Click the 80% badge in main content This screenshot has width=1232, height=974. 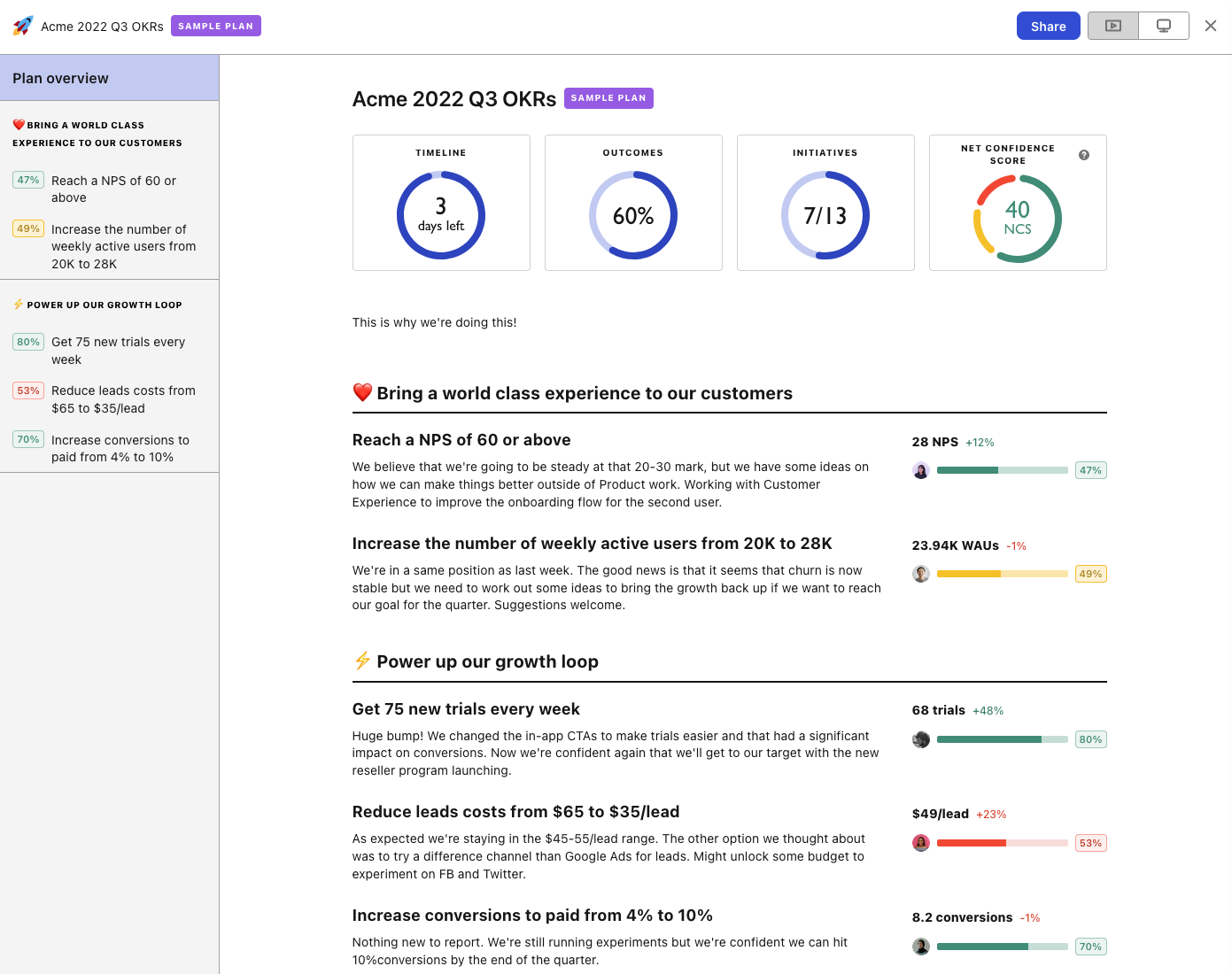click(x=1091, y=739)
